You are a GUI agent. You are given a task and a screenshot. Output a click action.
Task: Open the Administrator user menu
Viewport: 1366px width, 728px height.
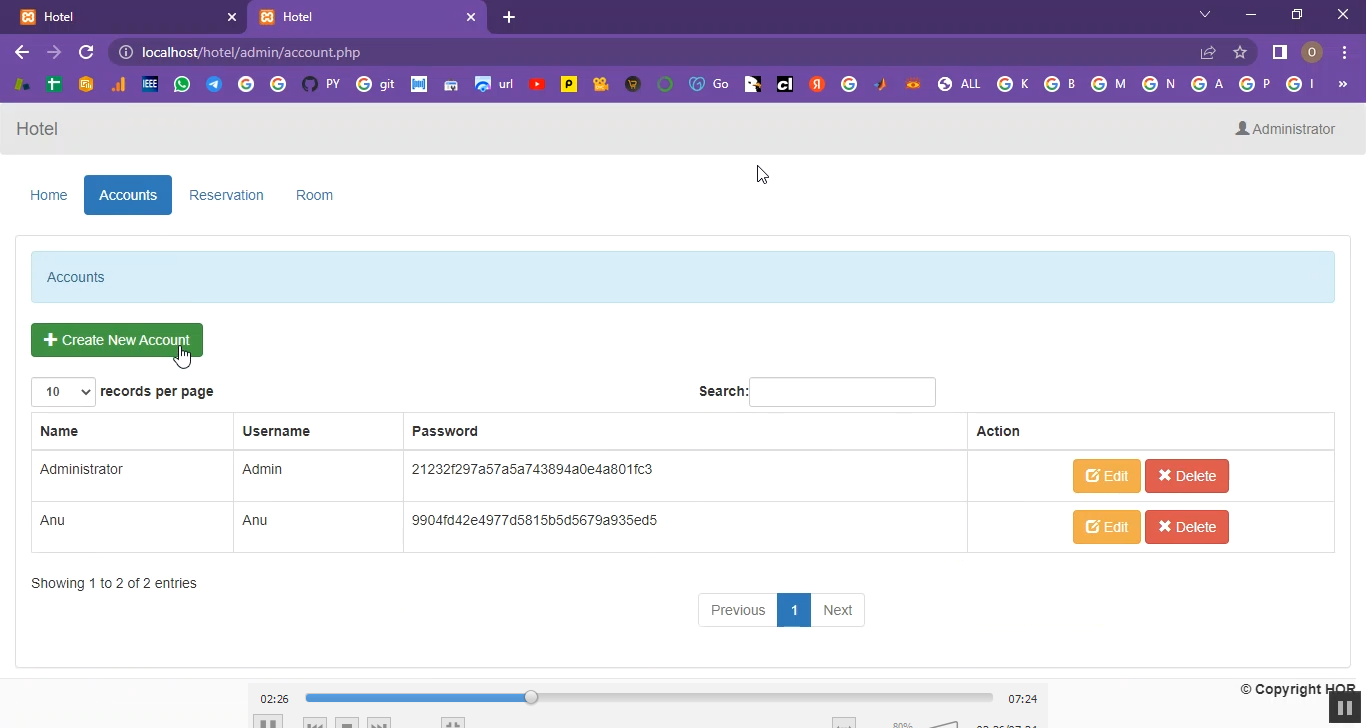pyautogui.click(x=1285, y=129)
